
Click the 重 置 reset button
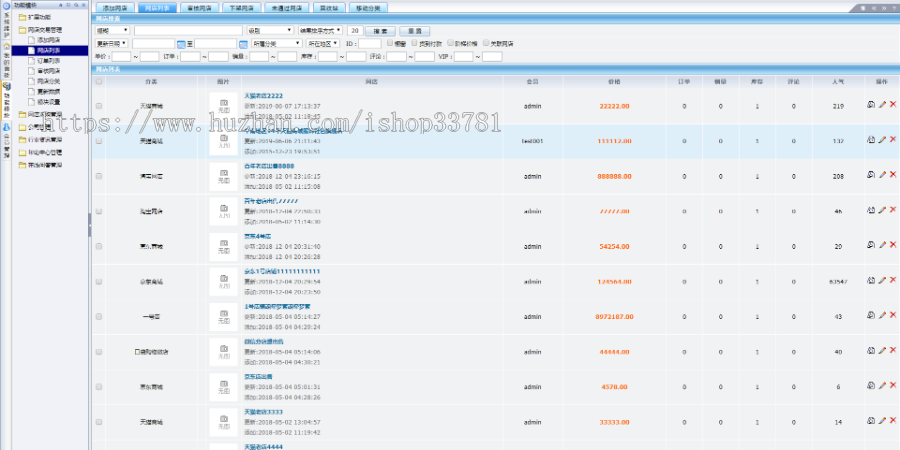point(414,31)
